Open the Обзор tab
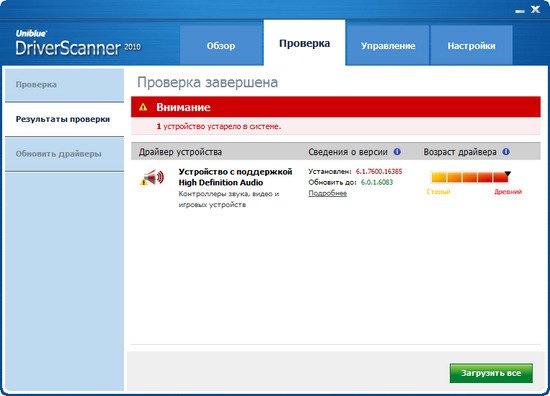Image resolution: width=550 pixels, height=396 pixels. 221,45
